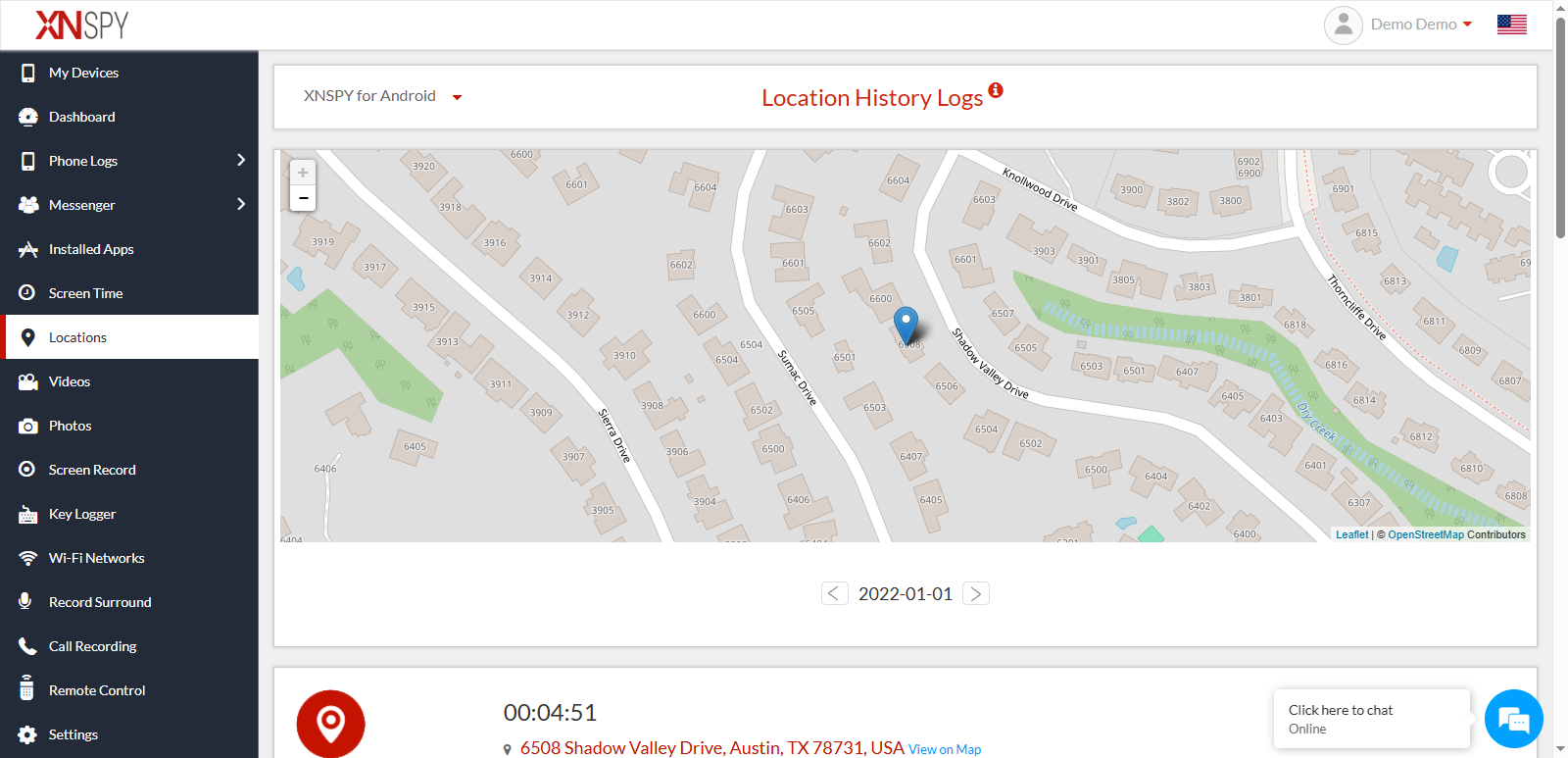1568x758 pixels.
Task: Go to Dashboard menu item
Action: [x=129, y=117]
